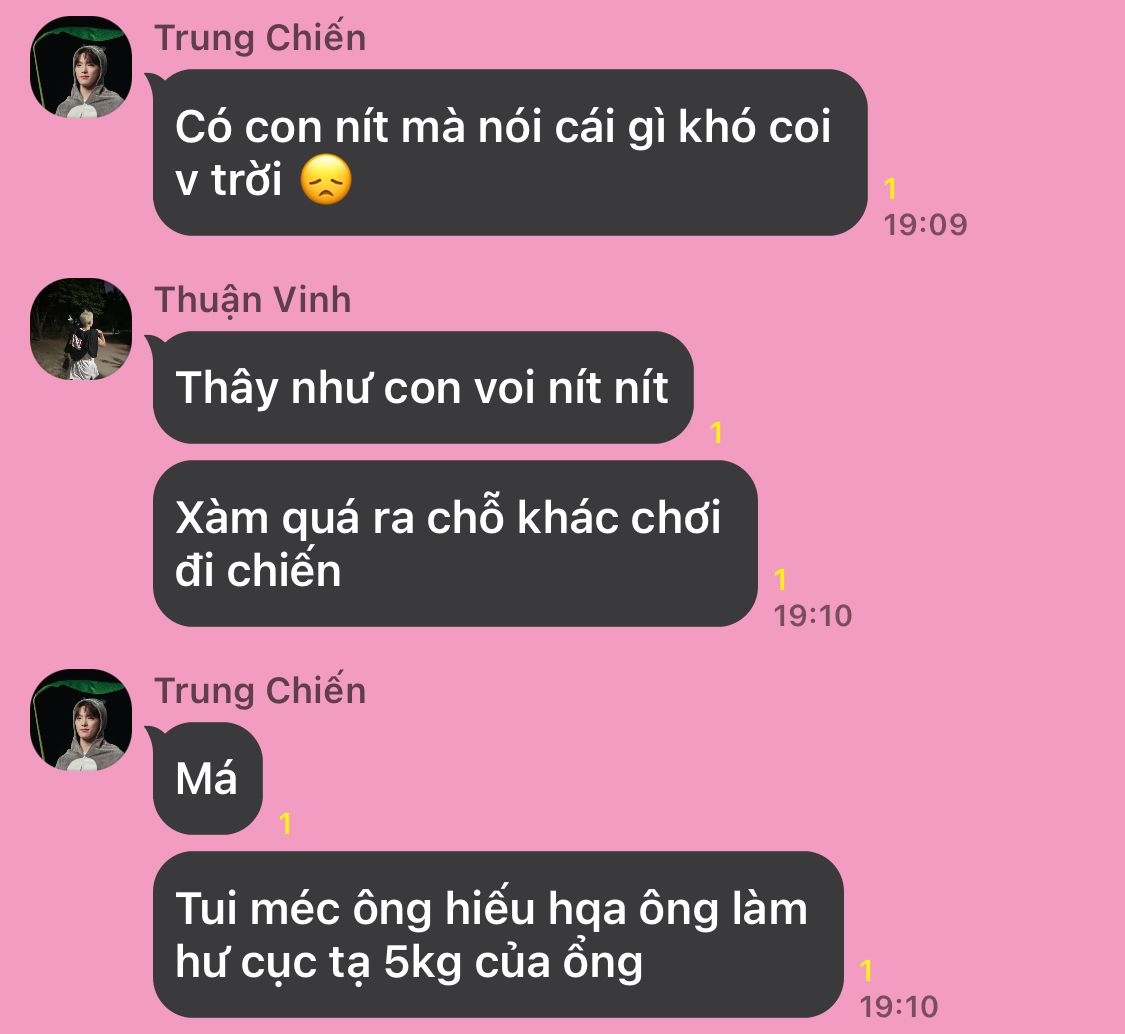Tap the sad face emoji in first message
The width and height of the screenshot is (1125, 1034).
[x=326, y=180]
